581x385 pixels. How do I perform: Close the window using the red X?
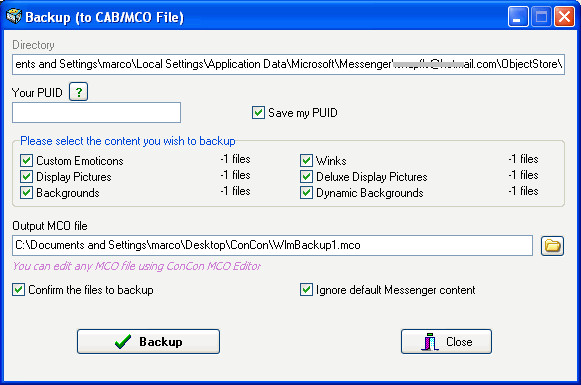(564, 17)
